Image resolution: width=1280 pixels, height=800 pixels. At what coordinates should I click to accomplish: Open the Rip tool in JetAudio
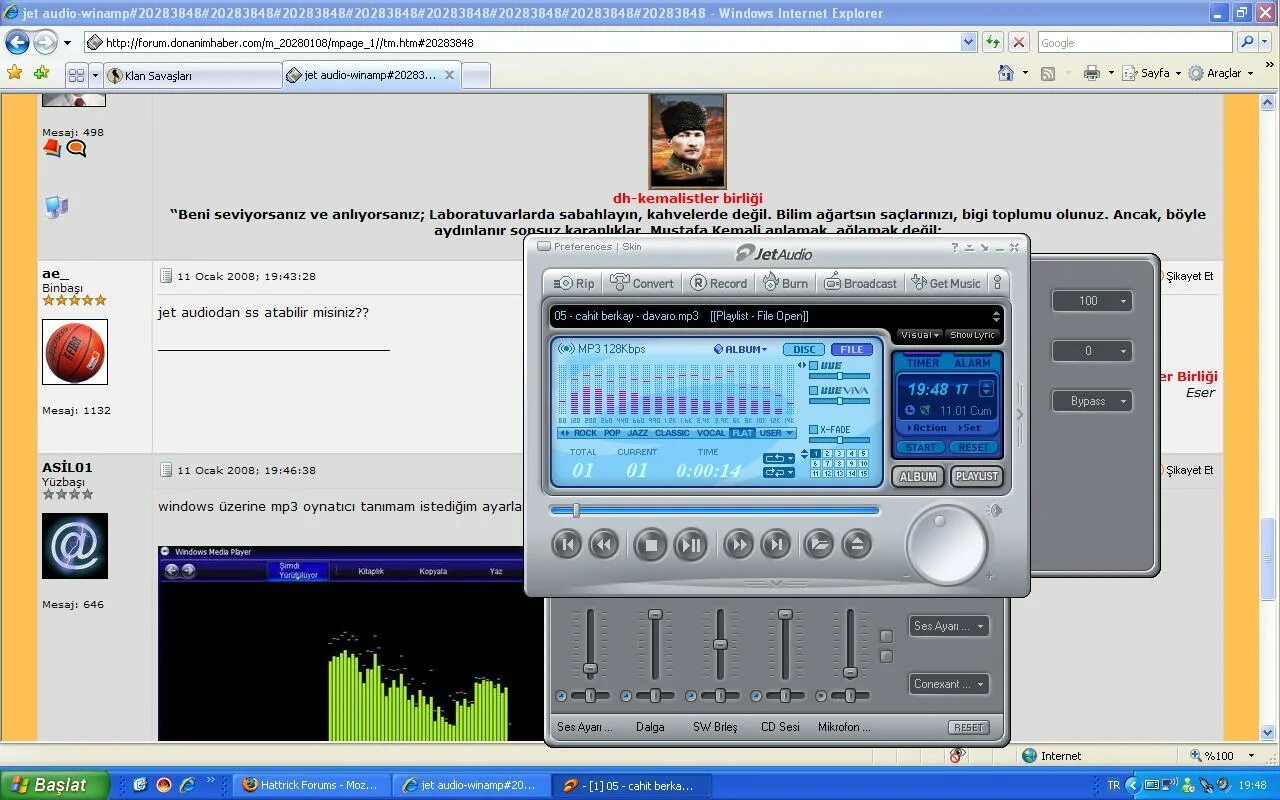pyautogui.click(x=574, y=283)
